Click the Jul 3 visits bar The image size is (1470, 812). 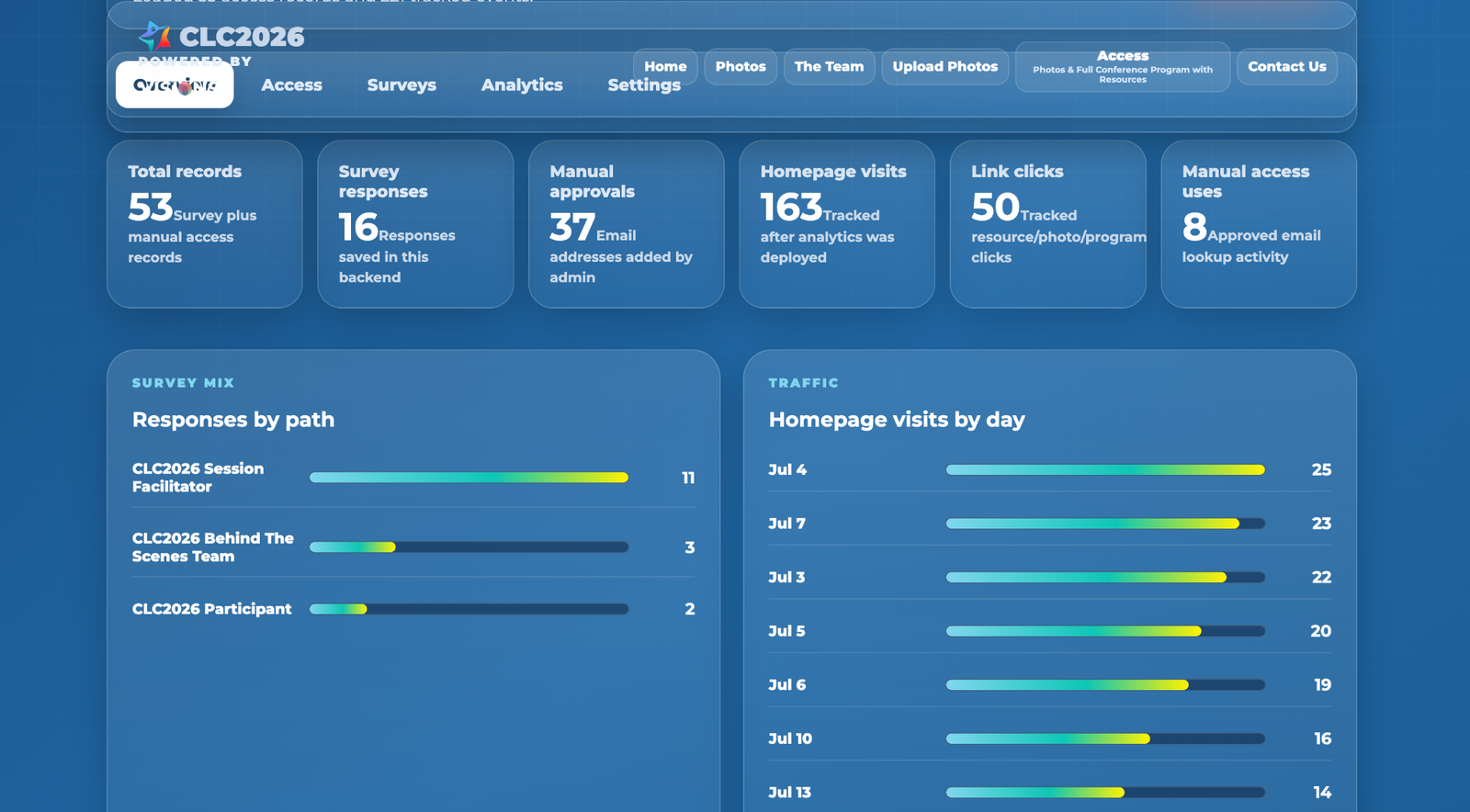click(x=1105, y=577)
